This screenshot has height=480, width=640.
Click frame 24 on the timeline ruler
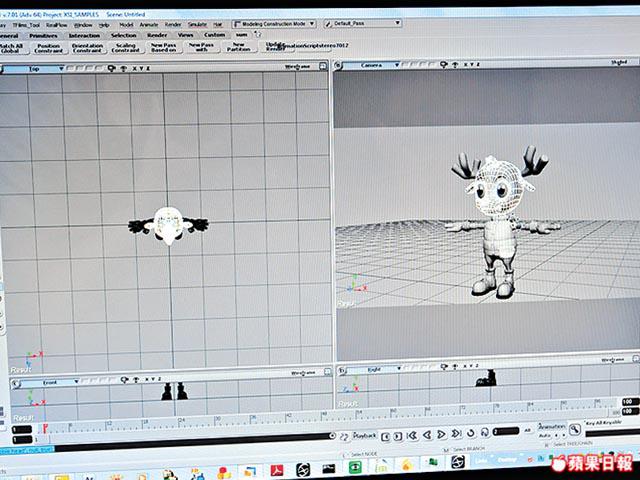181,420
